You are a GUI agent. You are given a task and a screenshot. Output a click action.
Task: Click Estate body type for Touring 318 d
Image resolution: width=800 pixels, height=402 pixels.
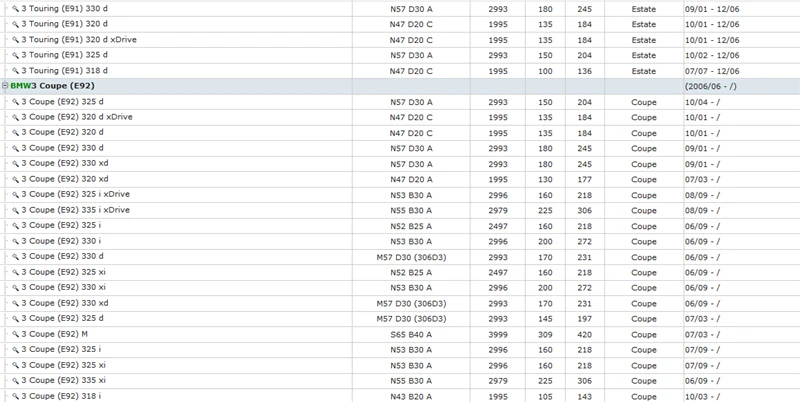point(644,71)
